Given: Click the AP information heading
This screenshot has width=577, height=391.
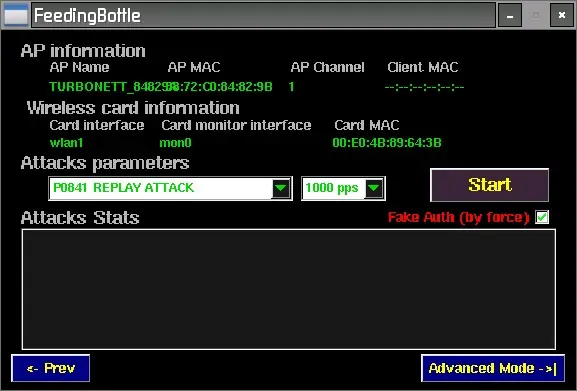Looking at the screenshot, I should tap(83, 51).
